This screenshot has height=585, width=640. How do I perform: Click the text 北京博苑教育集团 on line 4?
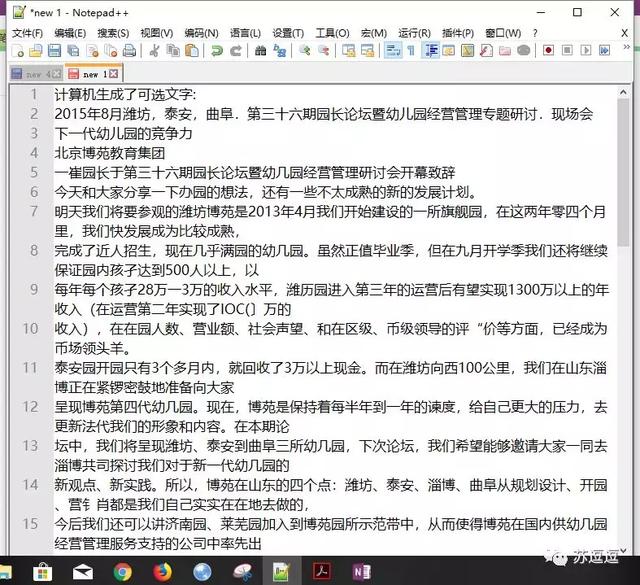click(110, 153)
